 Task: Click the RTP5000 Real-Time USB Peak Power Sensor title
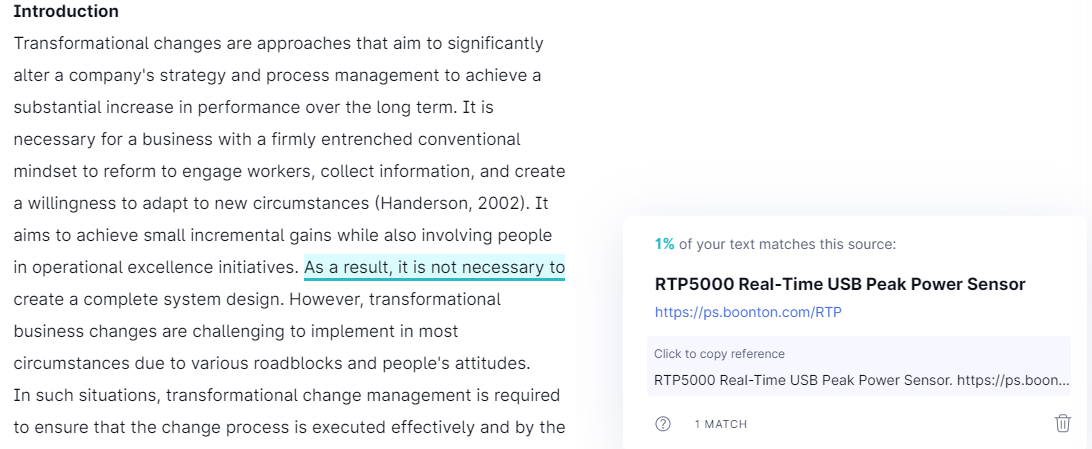point(840,284)
